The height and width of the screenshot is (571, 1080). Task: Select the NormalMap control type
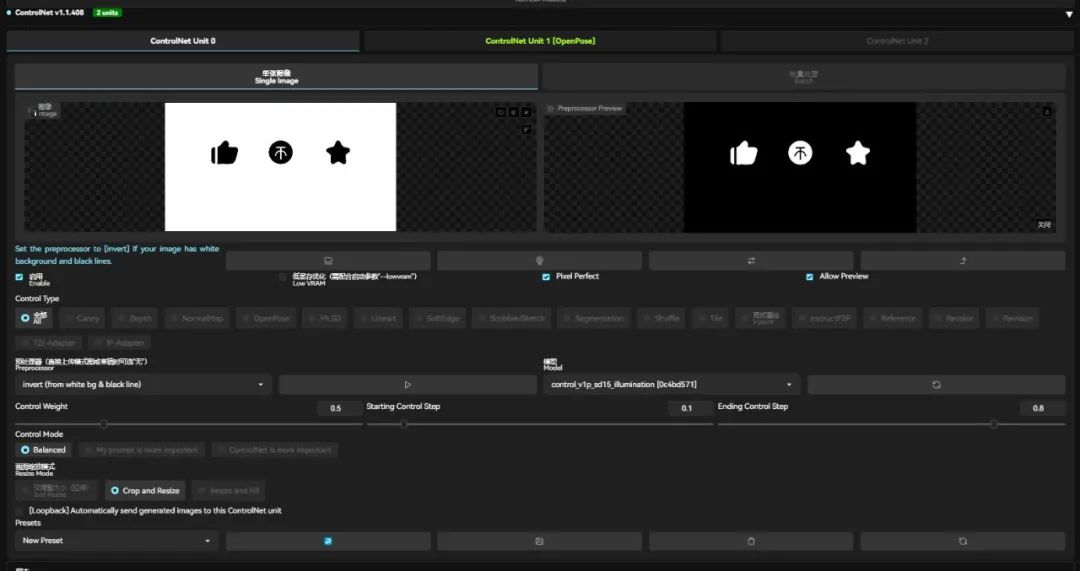[x=196, y=318]
